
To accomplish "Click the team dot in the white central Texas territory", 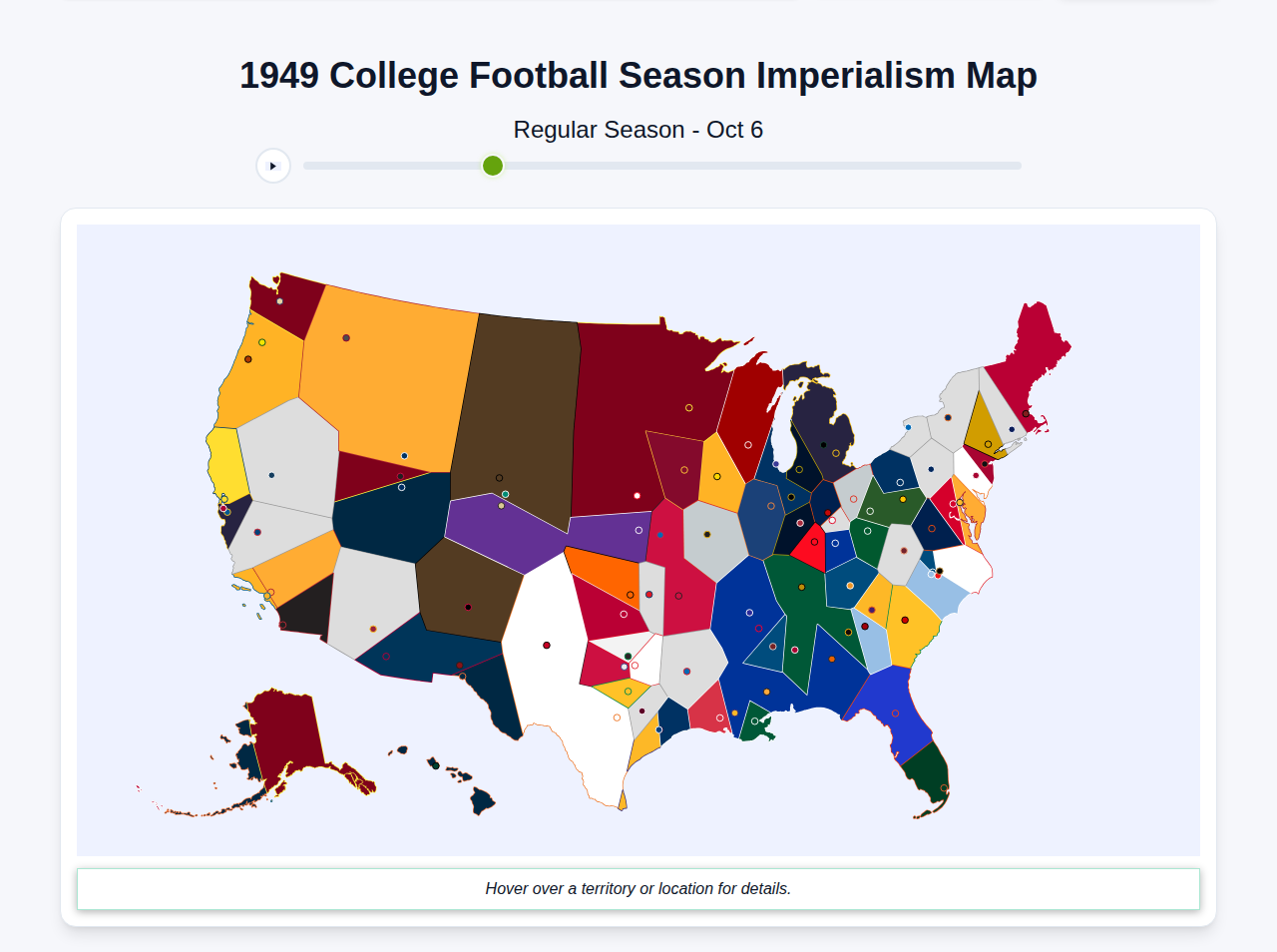I will click(546, 645).
